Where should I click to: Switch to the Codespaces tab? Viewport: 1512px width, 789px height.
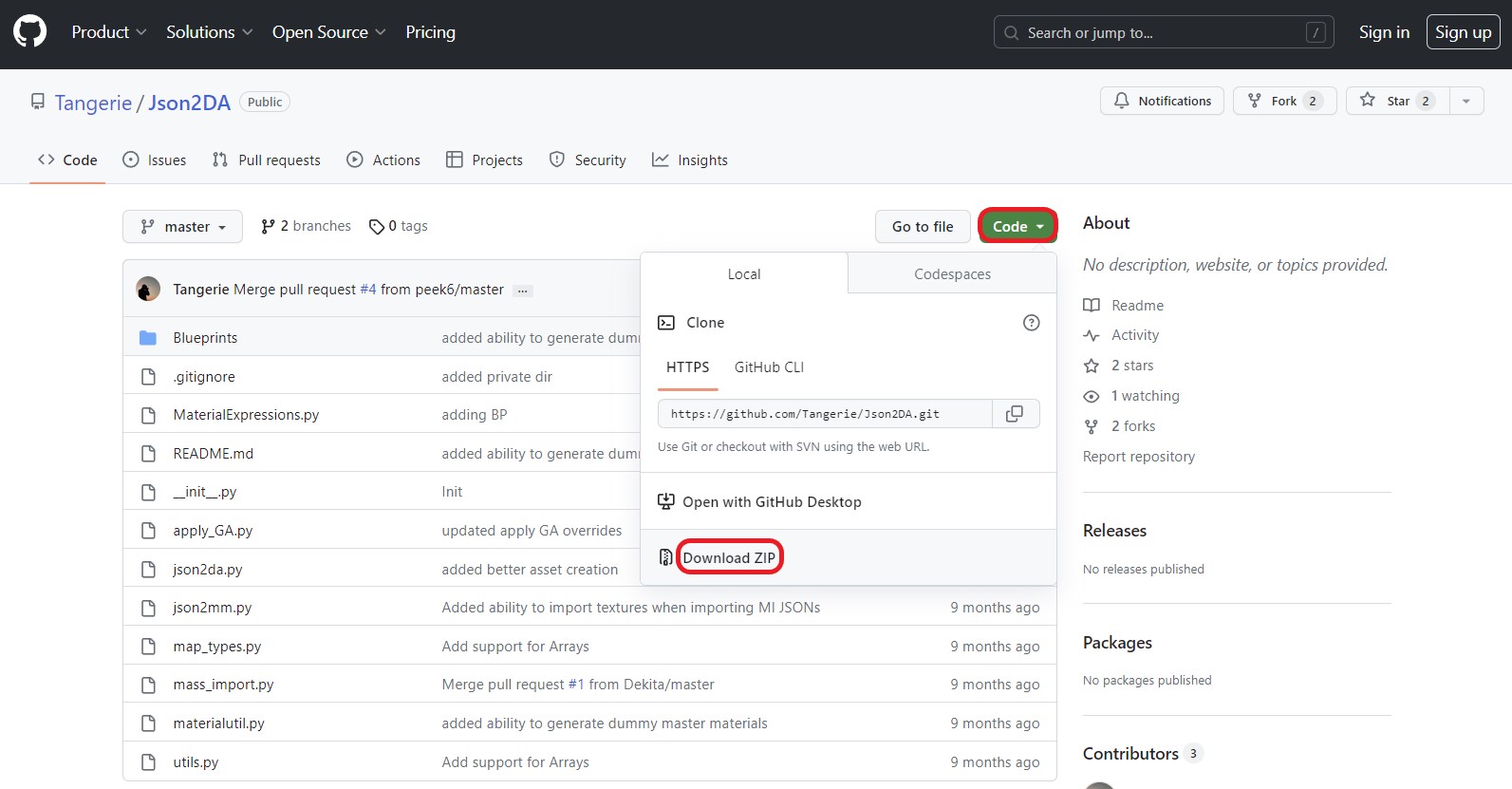pos(952,274)
